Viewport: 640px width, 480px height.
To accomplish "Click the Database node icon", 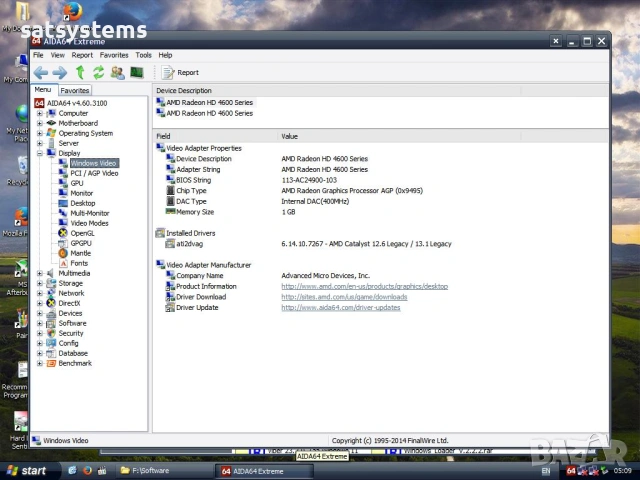I will 51,353.
